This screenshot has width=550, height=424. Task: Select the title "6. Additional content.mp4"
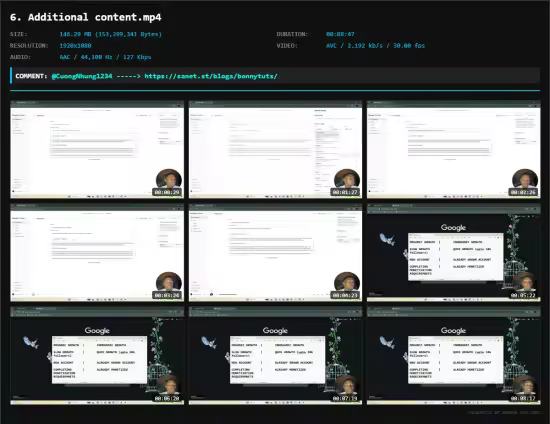click(86, 17)
